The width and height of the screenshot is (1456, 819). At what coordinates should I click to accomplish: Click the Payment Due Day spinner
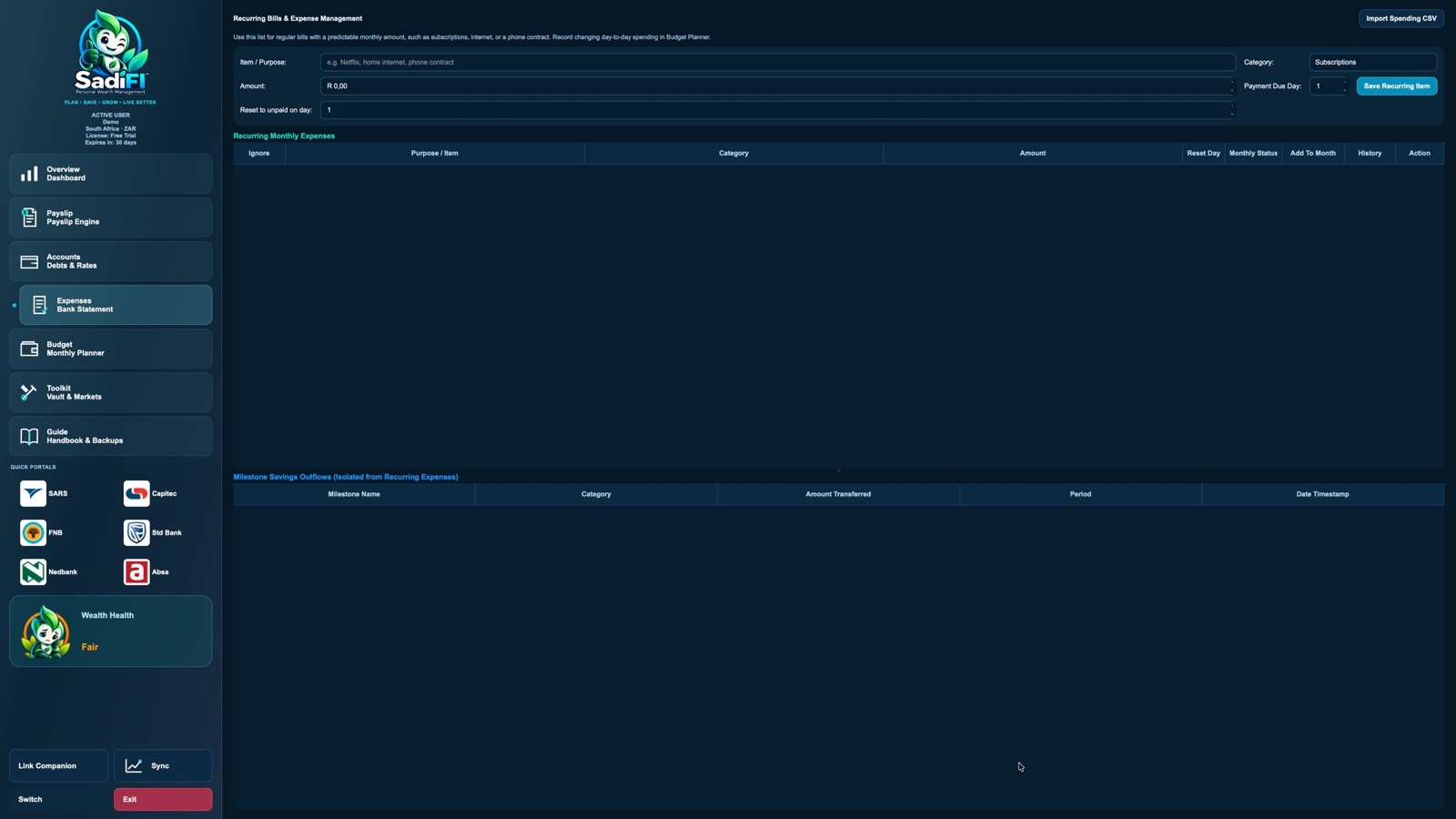pos(1328,86)
